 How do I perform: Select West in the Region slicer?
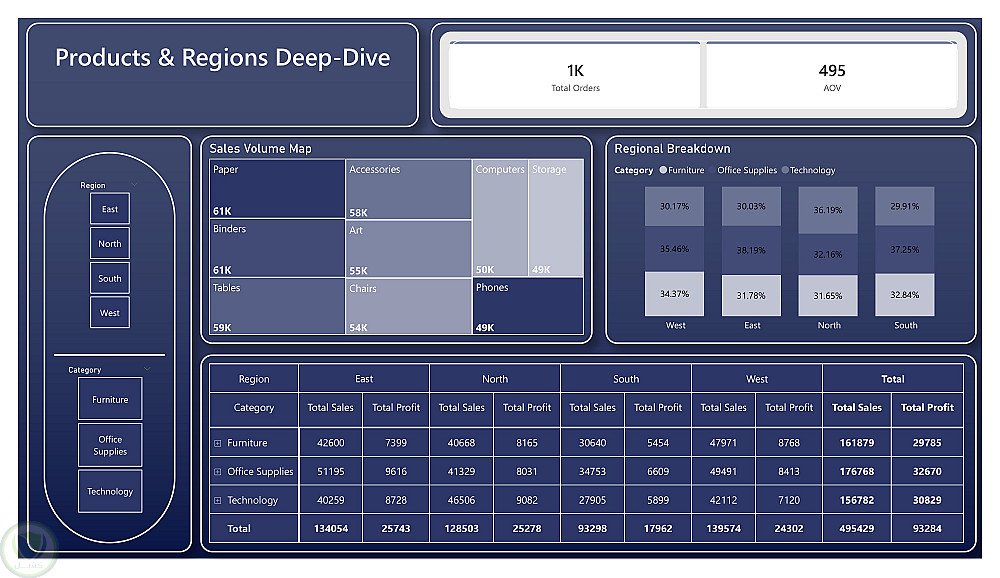point(110,313)
